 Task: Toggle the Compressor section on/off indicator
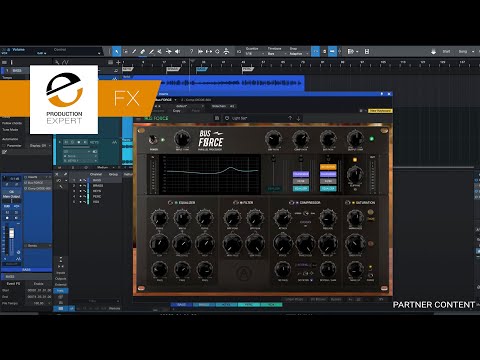(x=297, y=203)
